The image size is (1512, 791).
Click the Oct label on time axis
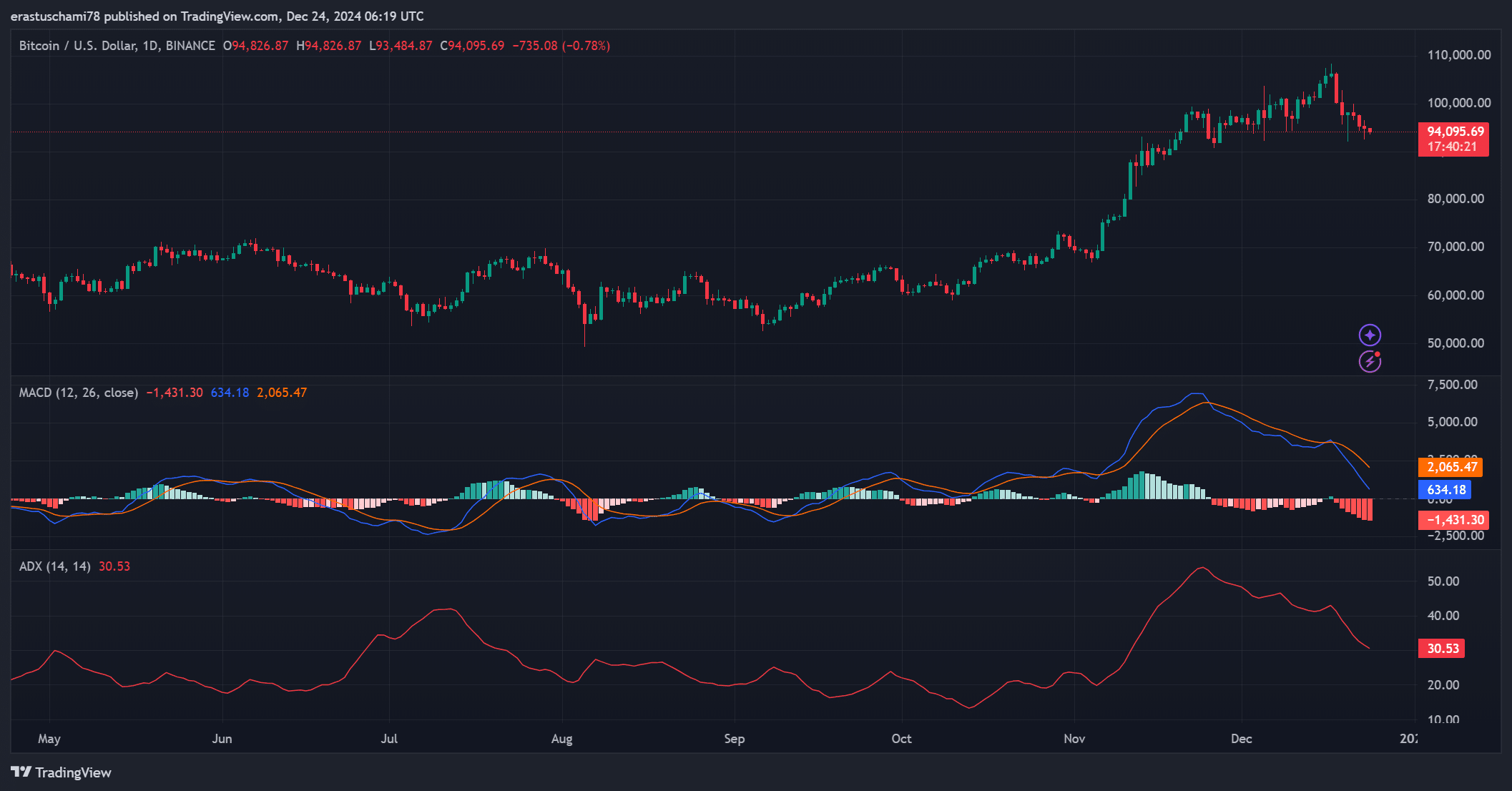point(901,739)
